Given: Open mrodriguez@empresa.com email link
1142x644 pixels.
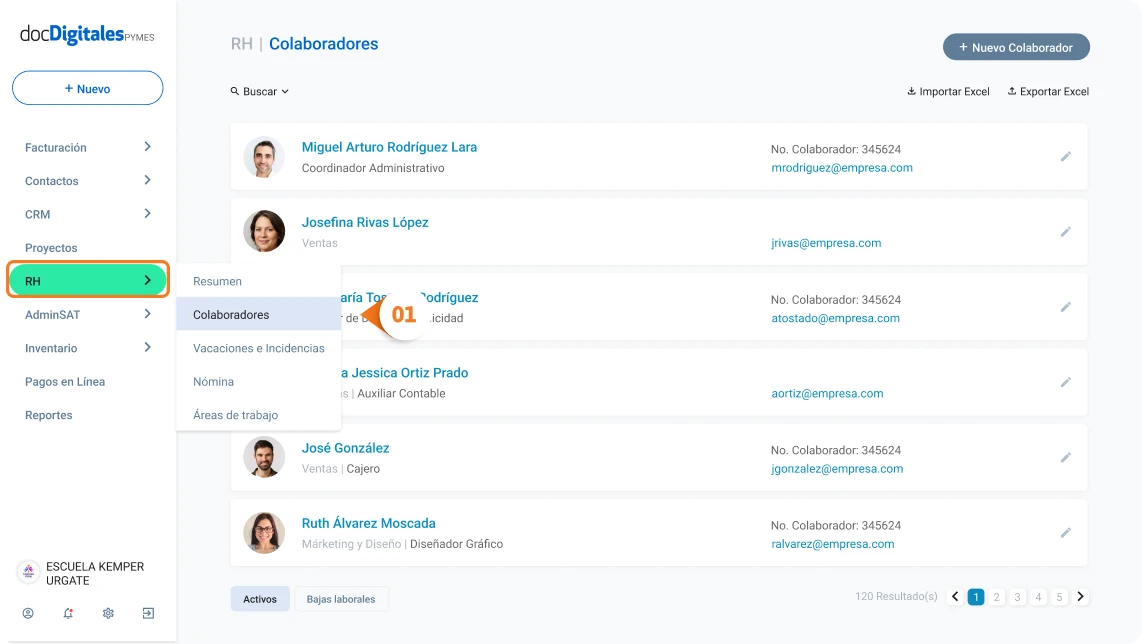Looking at the screenshot, I should pyautogui.click(x=842, y=168).
